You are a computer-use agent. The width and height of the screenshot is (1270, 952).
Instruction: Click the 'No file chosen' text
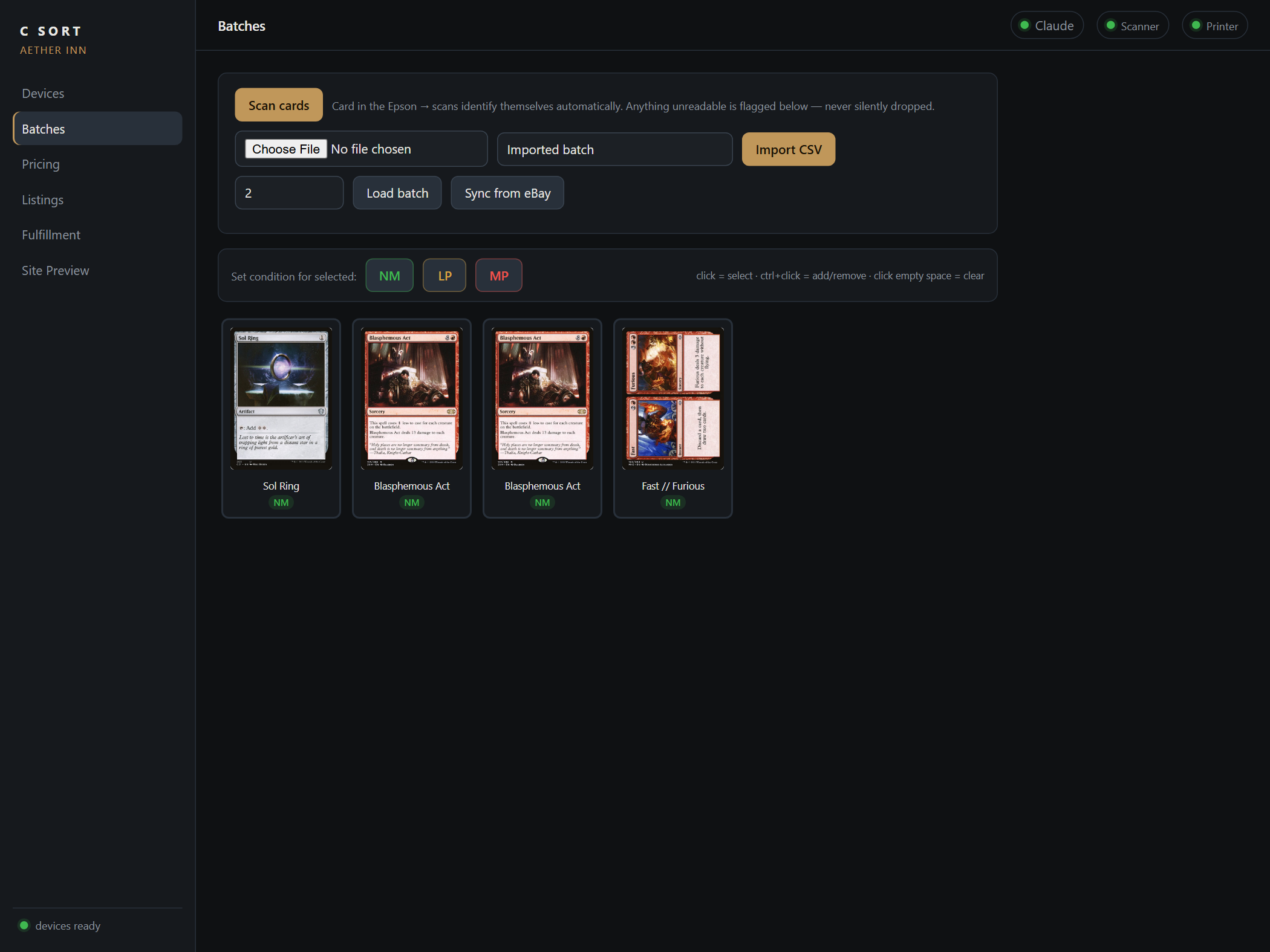tap(371, 149)
